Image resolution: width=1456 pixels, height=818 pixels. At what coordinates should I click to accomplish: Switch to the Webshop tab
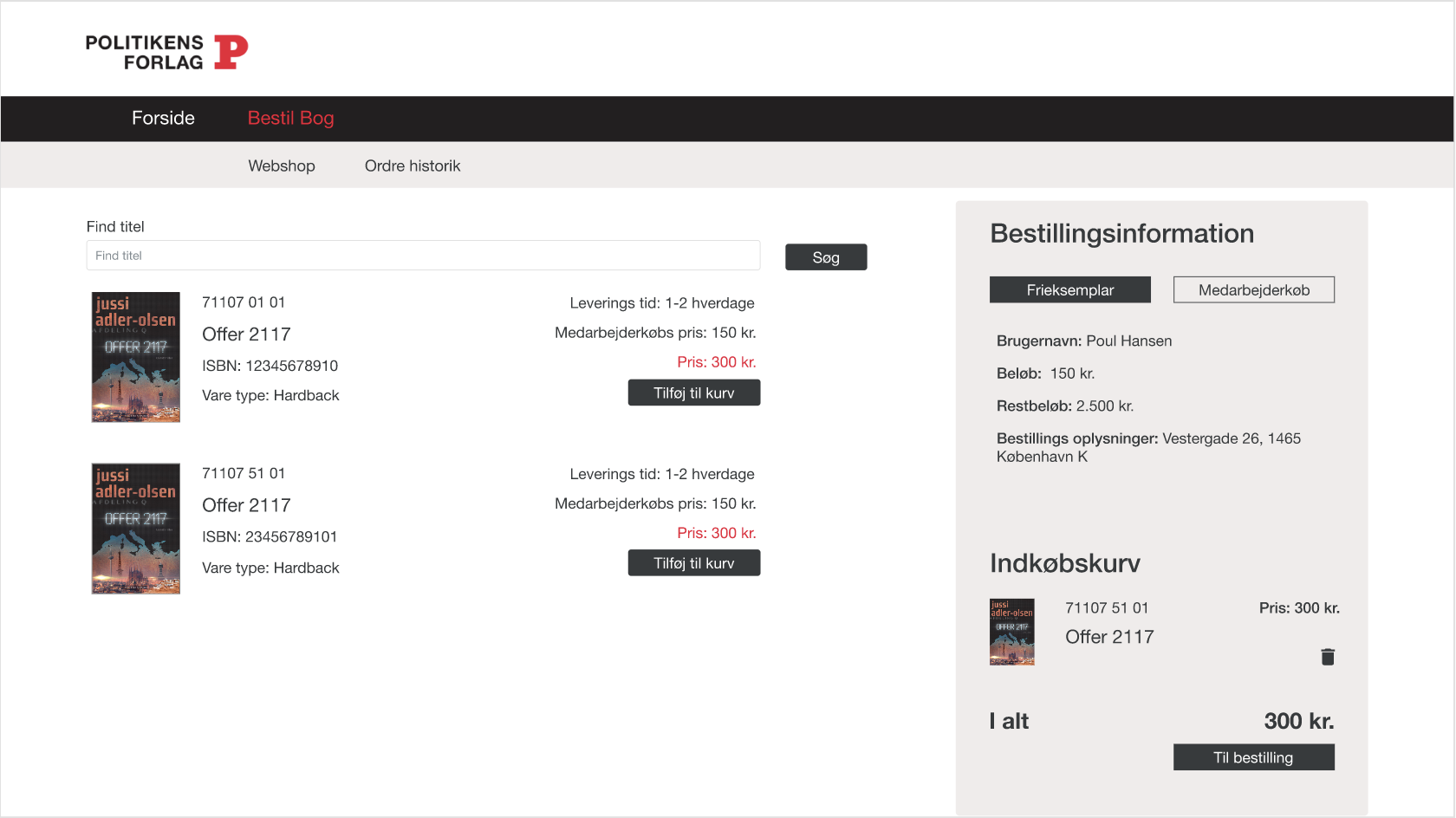point(282,166)
